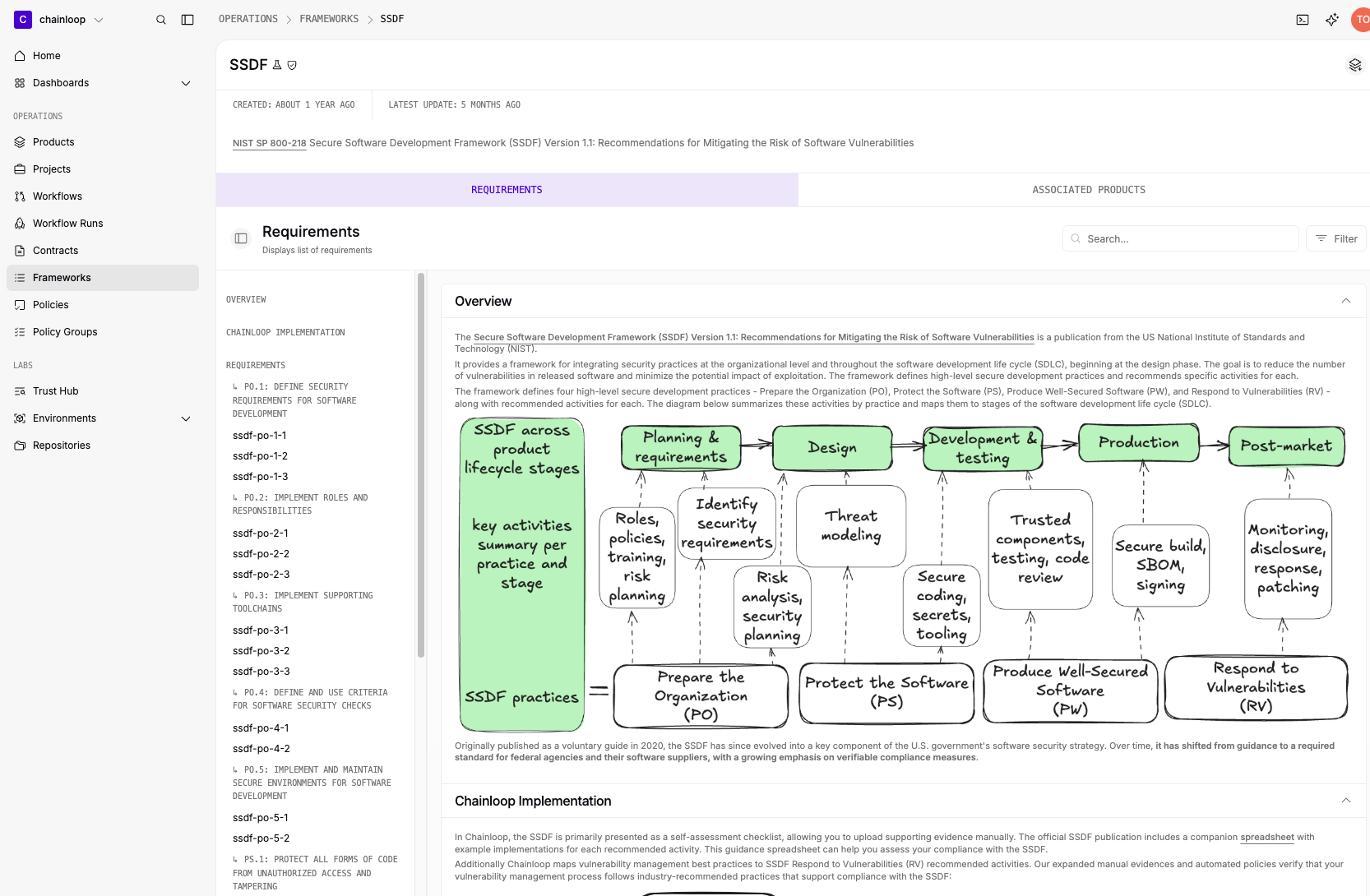Open the user avatar menu
This screenshot has height=896, width=1370.
click(1361, 20)
